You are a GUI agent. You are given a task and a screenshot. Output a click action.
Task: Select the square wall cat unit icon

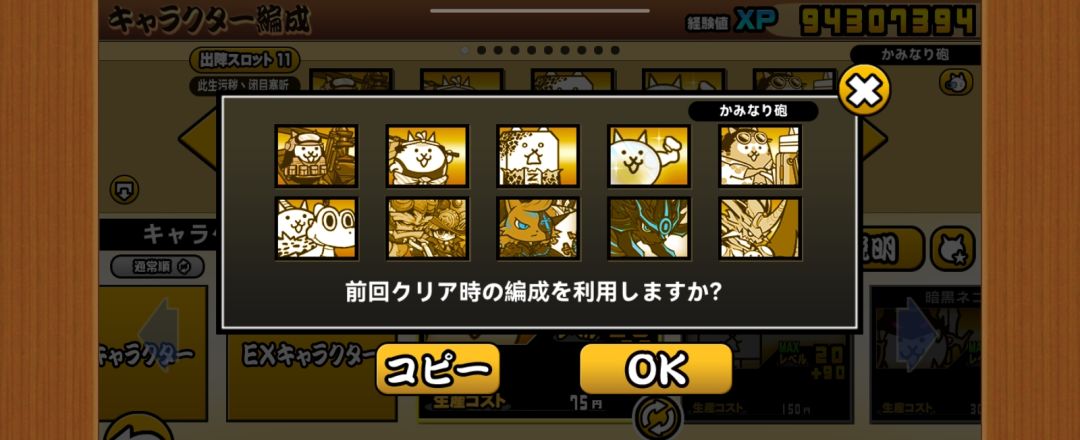[538, 156]
